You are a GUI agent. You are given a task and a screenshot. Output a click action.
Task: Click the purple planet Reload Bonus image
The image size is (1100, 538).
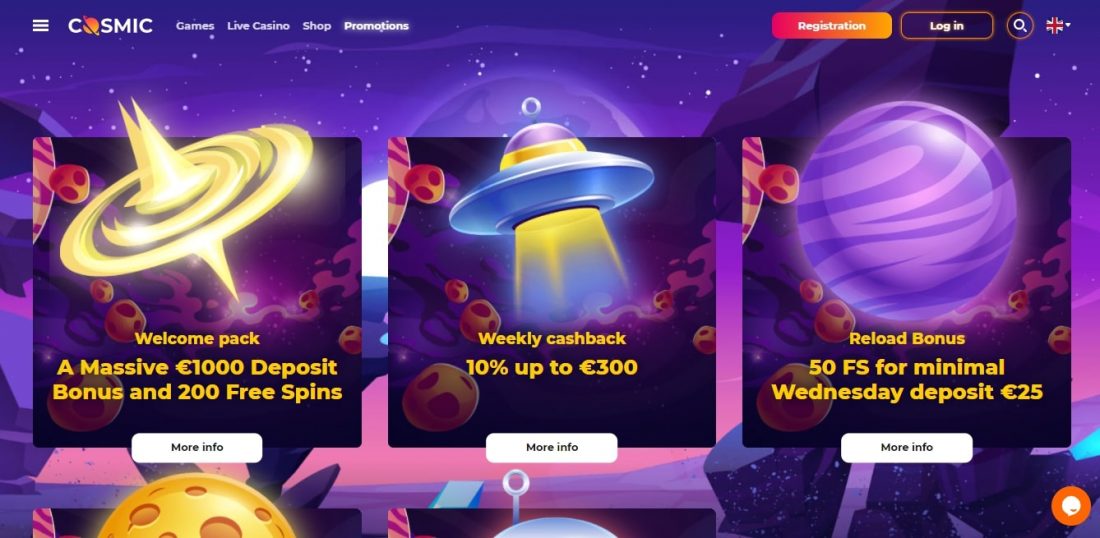click(x=906, y=210)
